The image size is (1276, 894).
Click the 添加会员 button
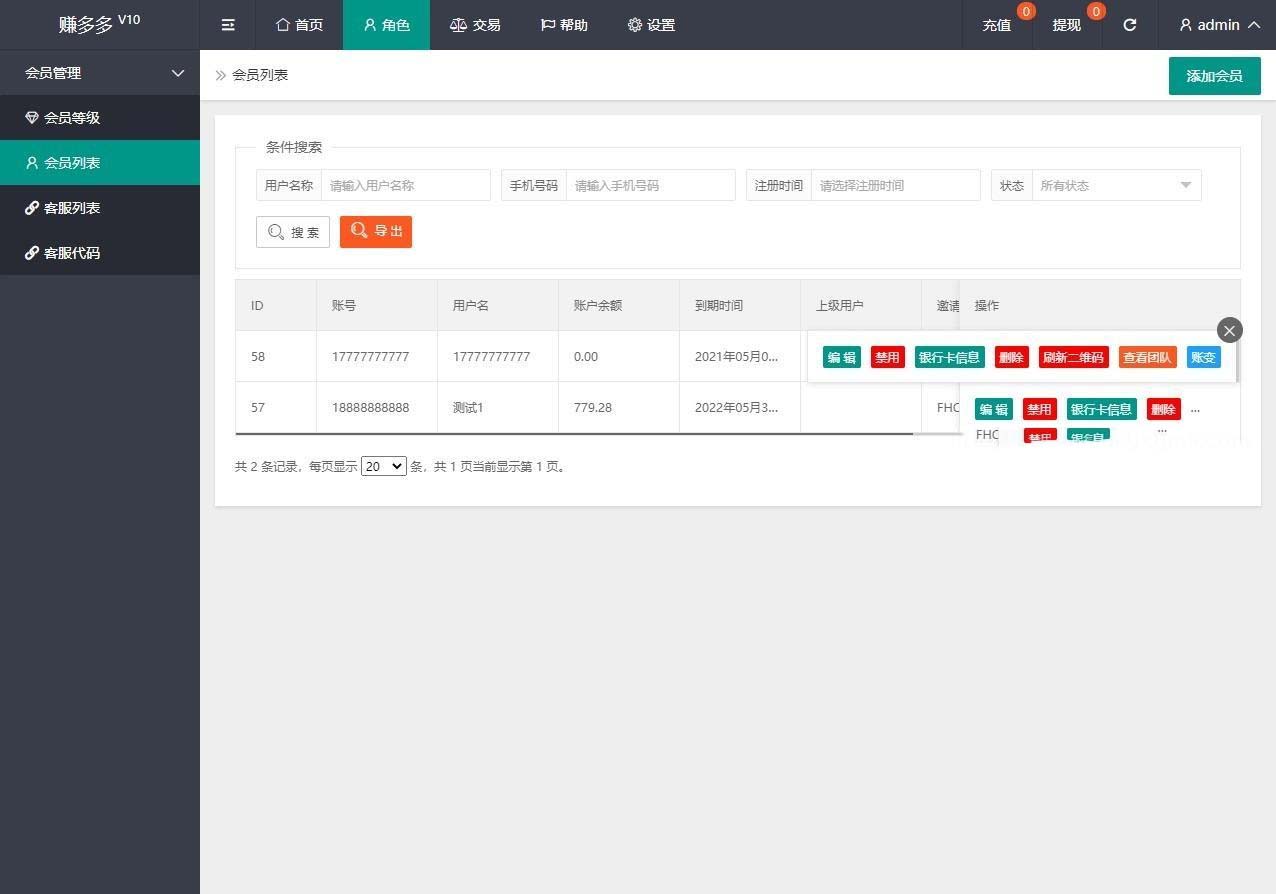[1214, 76]
